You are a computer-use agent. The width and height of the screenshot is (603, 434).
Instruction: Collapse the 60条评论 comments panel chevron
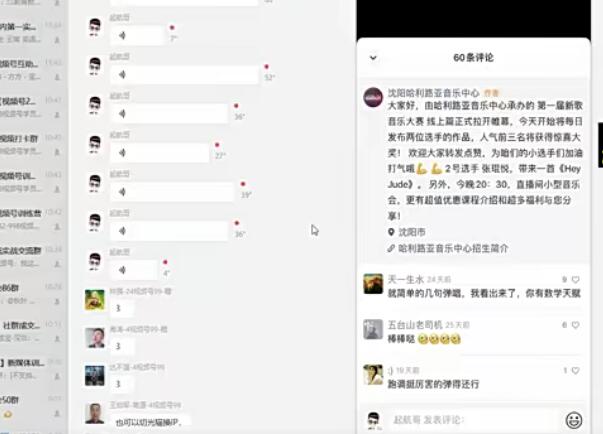click(x=373, y=58)
